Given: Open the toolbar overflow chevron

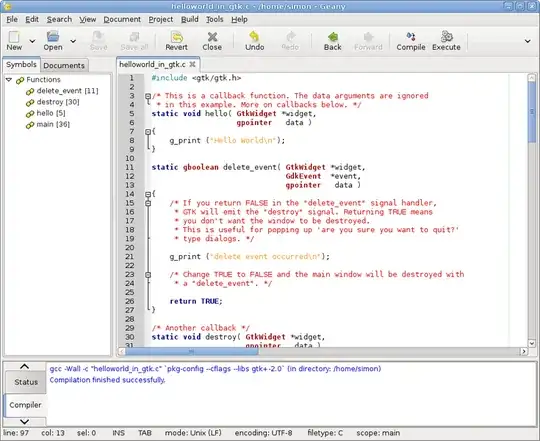Looking at the screenshot, I should click(527, 41).
